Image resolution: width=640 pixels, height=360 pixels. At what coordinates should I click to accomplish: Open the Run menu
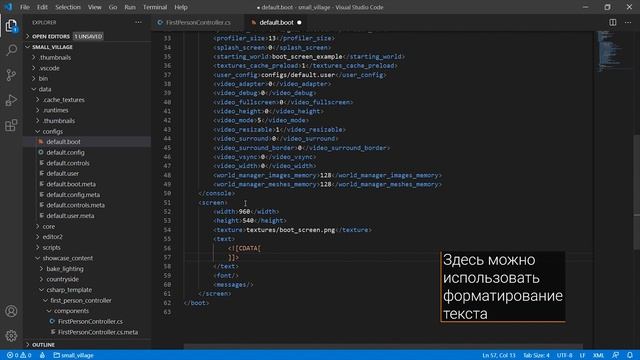pos(130,7)
